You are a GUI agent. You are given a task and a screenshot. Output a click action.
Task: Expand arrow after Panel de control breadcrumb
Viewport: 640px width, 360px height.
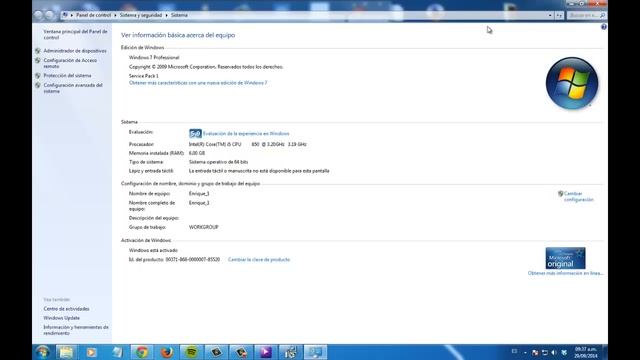[115, 15]
